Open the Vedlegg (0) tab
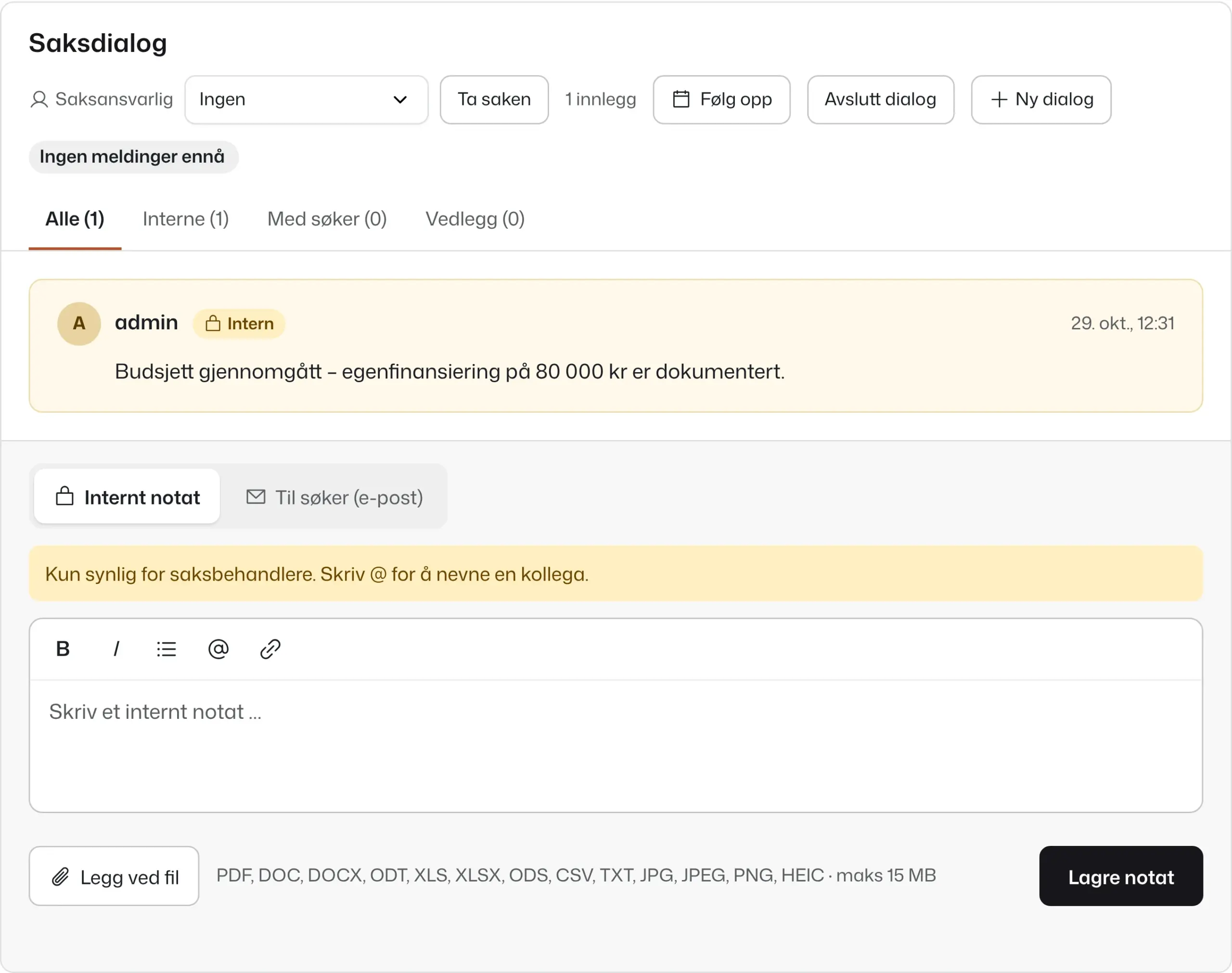1232x973 pixels. coord(475,220)
